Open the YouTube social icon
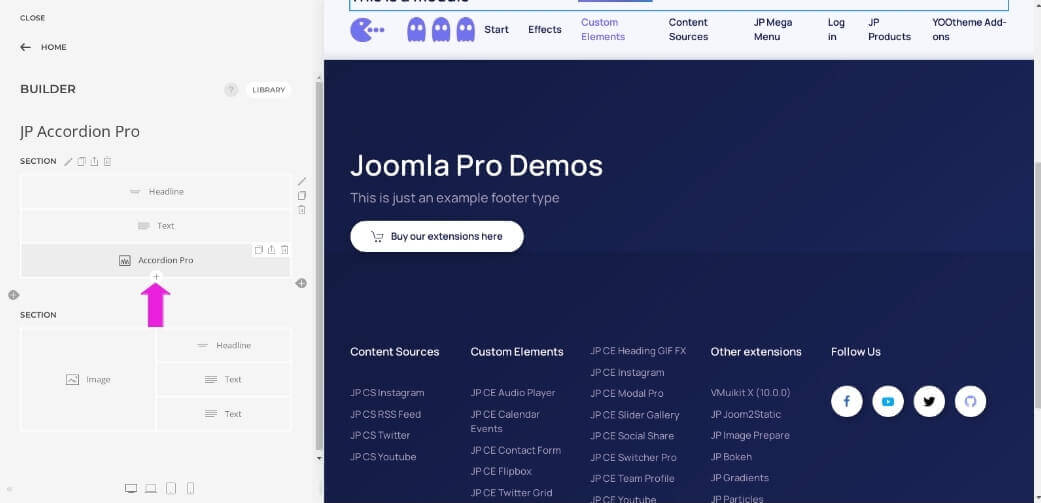The height and width of the screenshot is (503, 1041). 888,401
